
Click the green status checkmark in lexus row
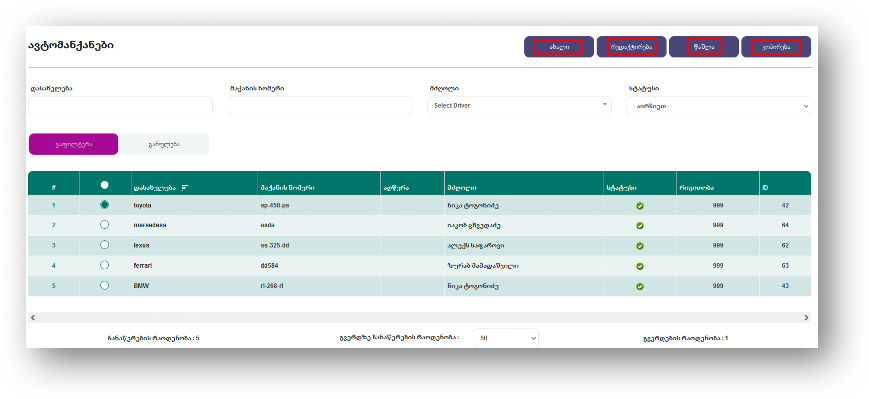coord(640,245)
